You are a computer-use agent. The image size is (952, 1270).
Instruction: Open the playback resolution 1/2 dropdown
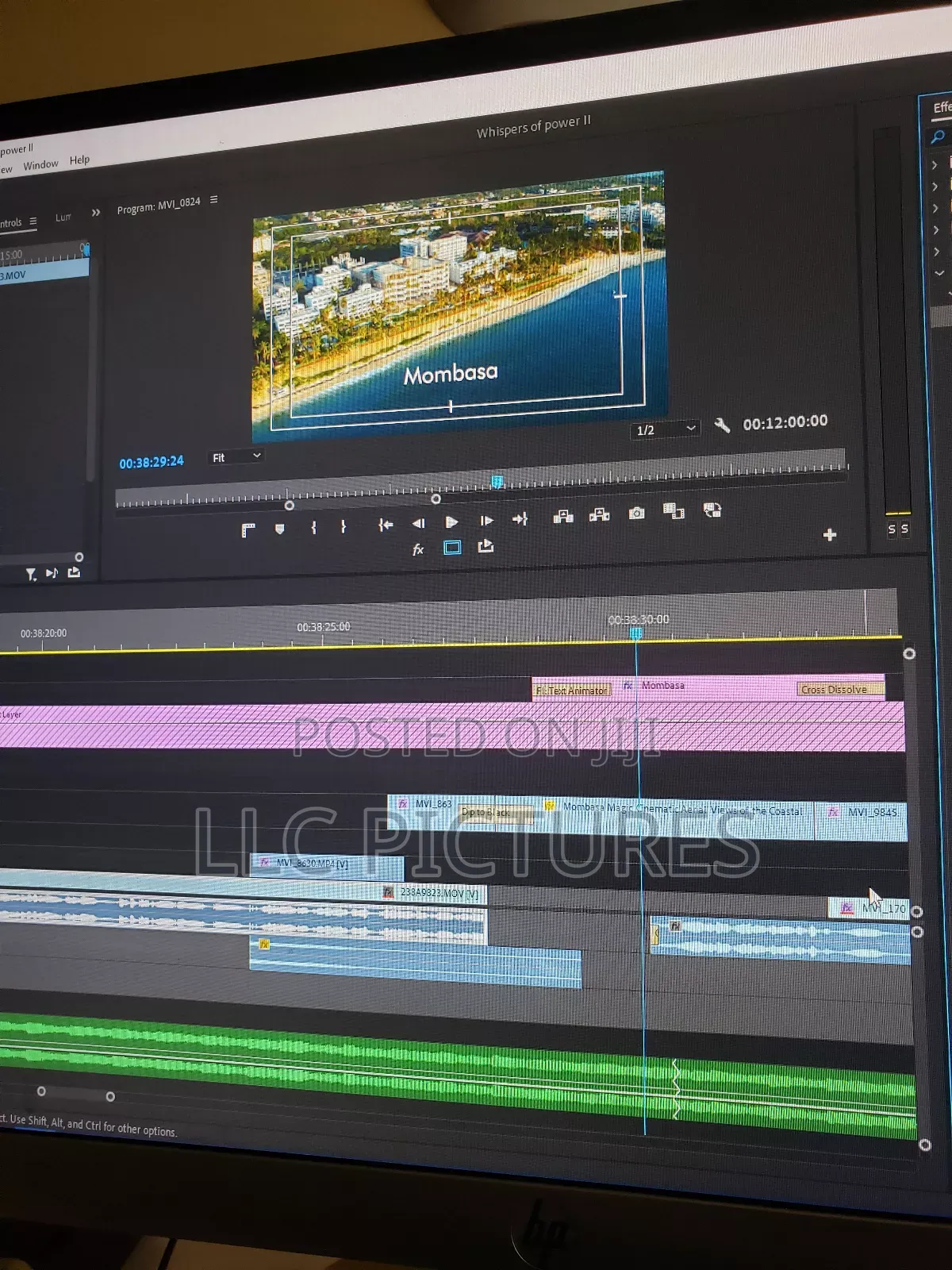click(666, 429)
